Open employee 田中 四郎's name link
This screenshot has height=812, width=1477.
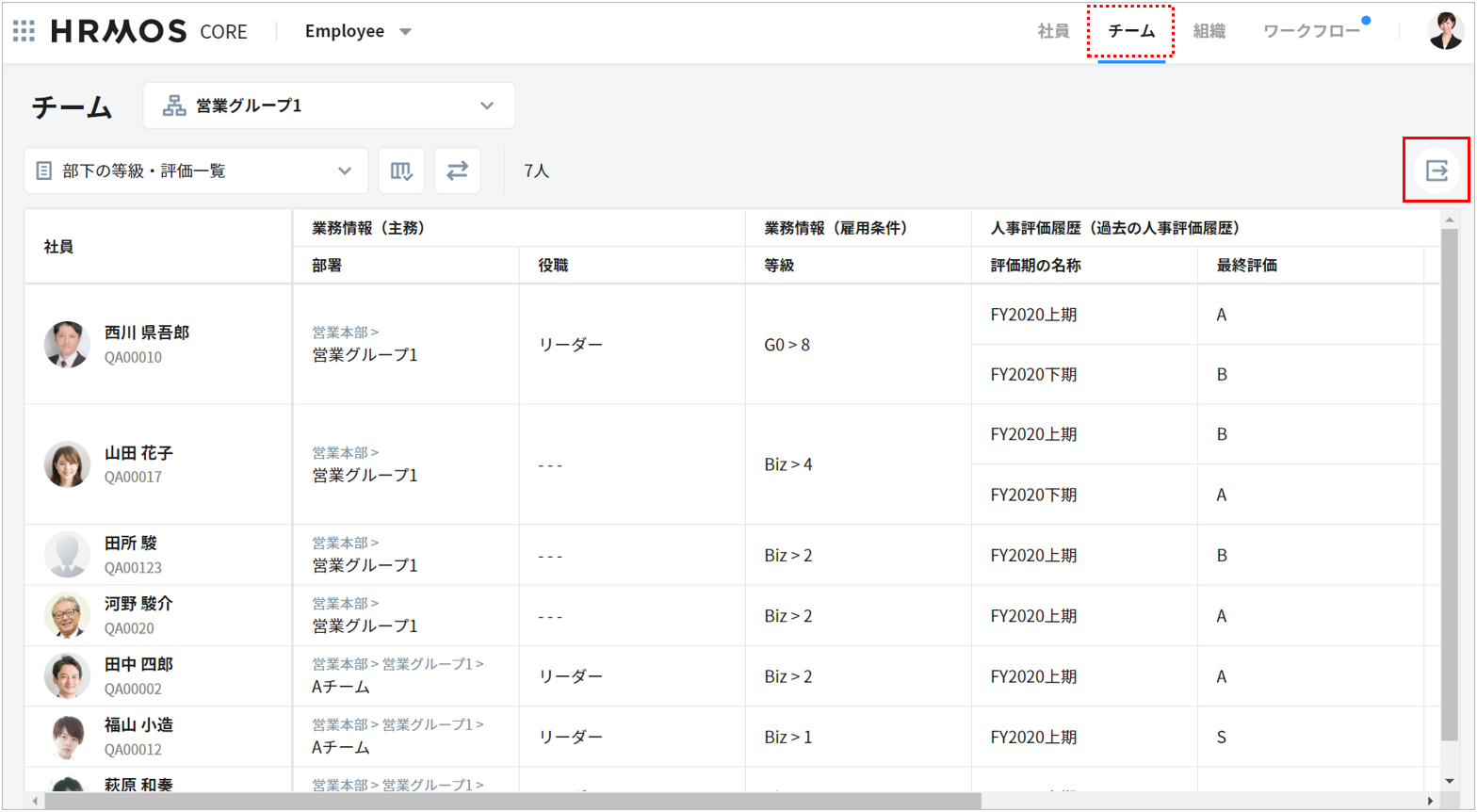(x=138, y=664)
